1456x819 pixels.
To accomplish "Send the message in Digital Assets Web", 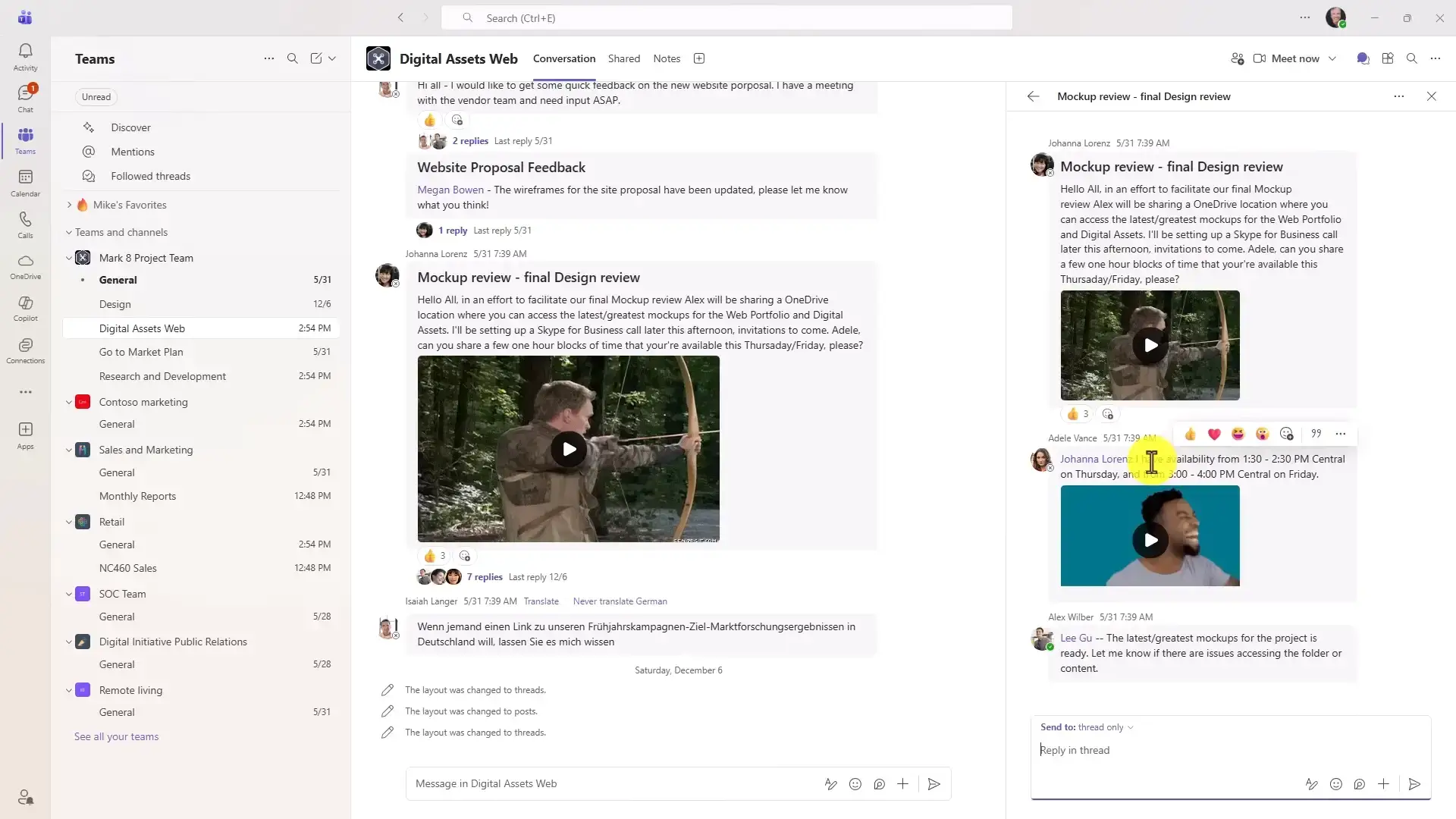I will 934,784.
